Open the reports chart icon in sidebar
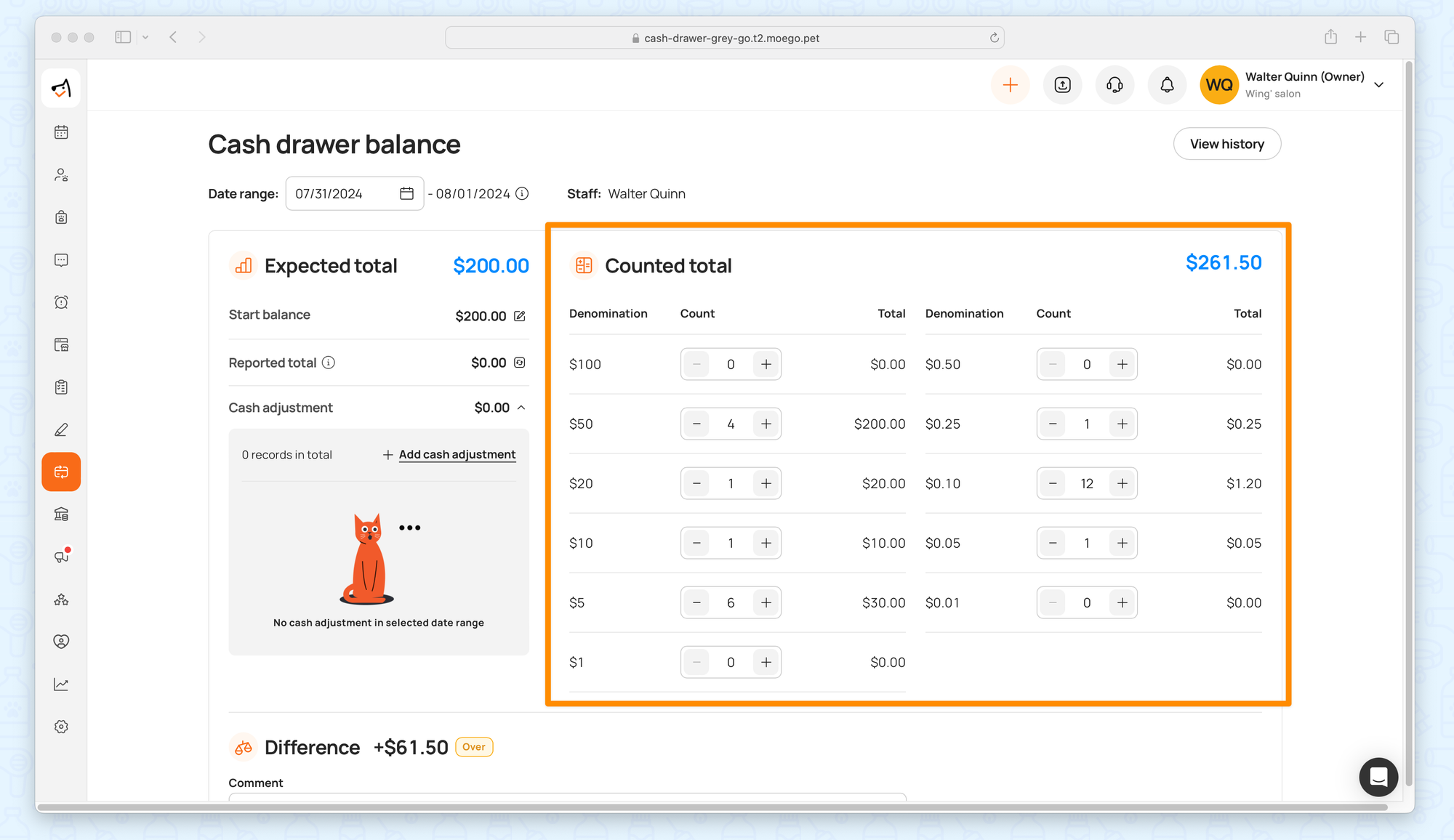1454x840 pixels. 61,684
